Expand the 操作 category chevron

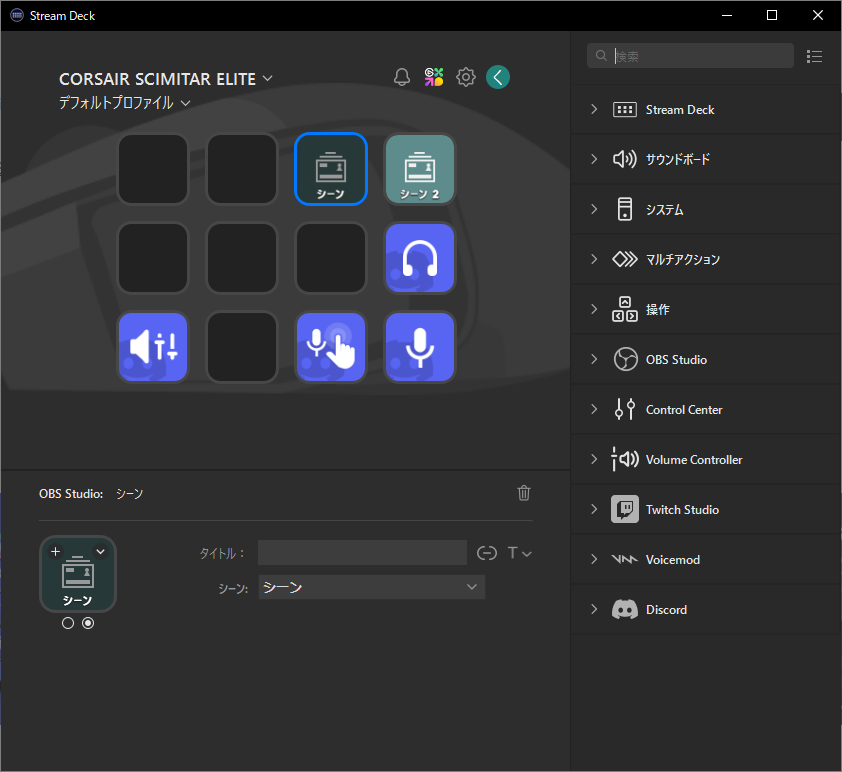click(594, 309)
